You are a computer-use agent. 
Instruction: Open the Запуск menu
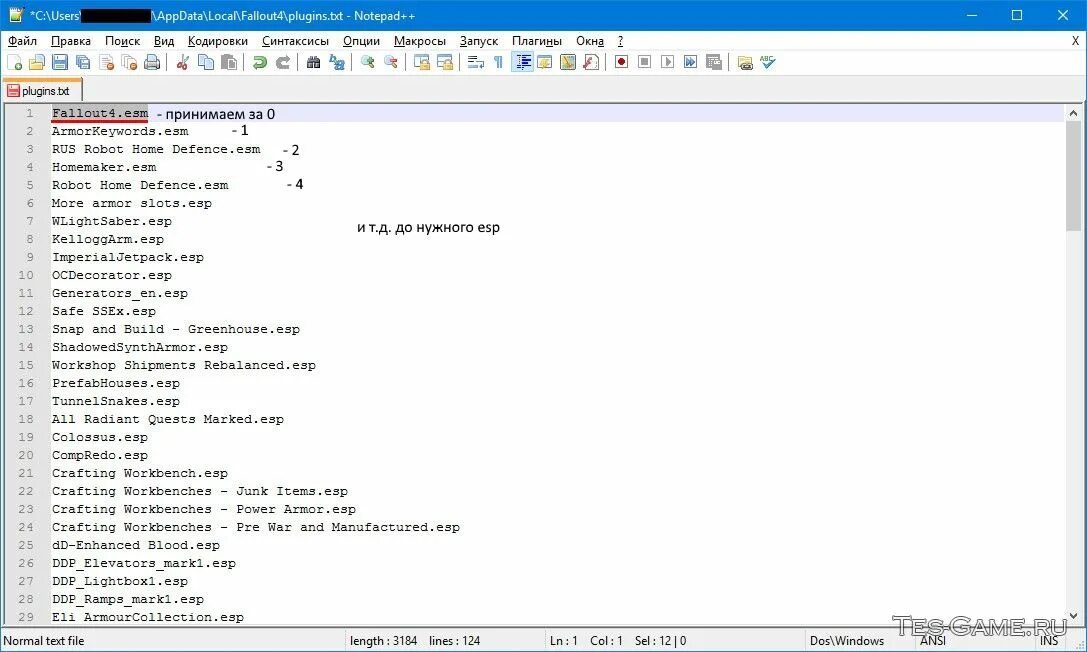pyautogui.click(x=479, y=41)
